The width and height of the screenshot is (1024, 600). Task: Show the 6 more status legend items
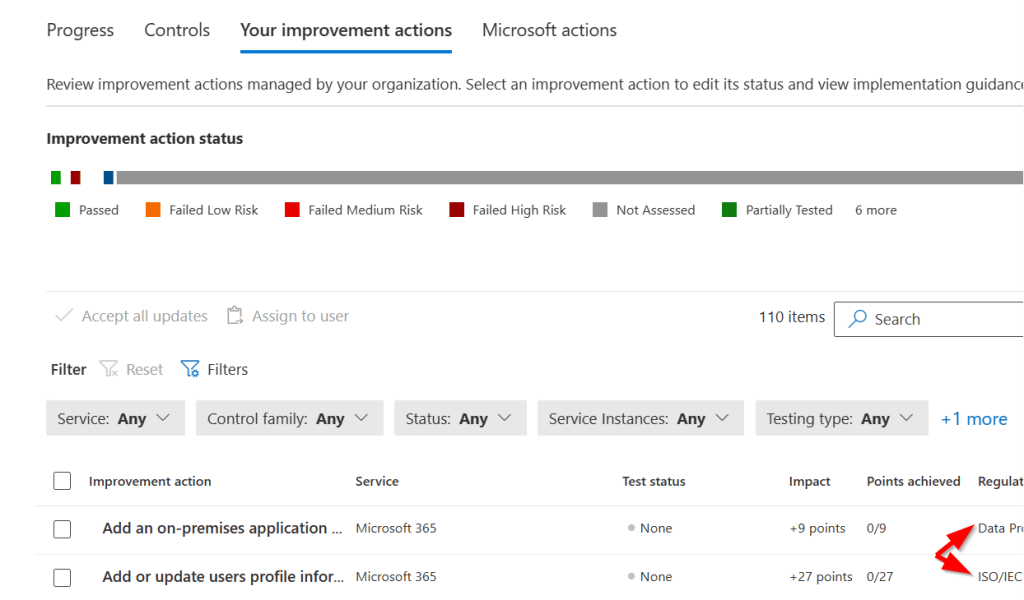click(875, 210)
